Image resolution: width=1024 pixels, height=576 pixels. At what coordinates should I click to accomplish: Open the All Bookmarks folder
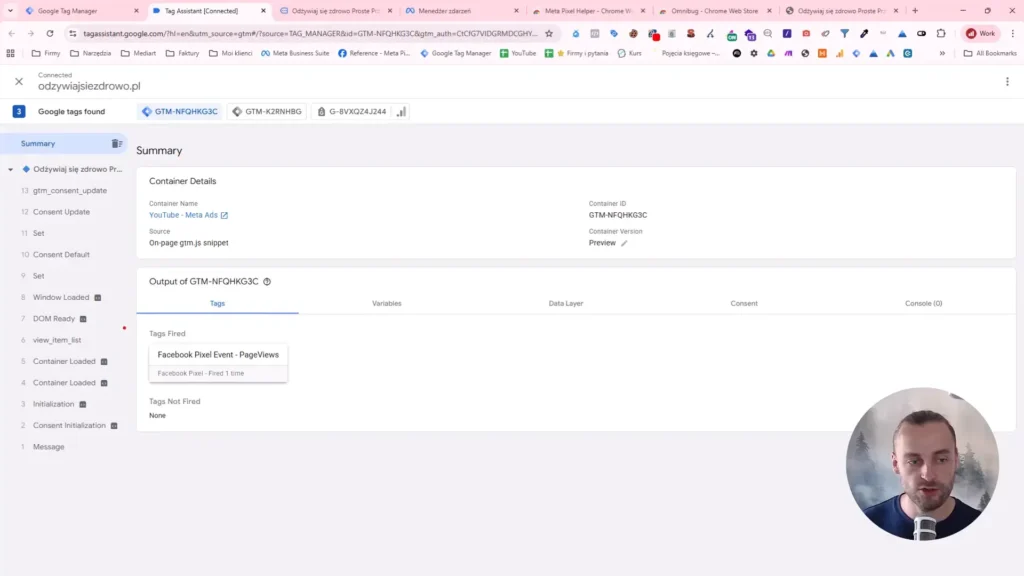click(x=990, y=53)
